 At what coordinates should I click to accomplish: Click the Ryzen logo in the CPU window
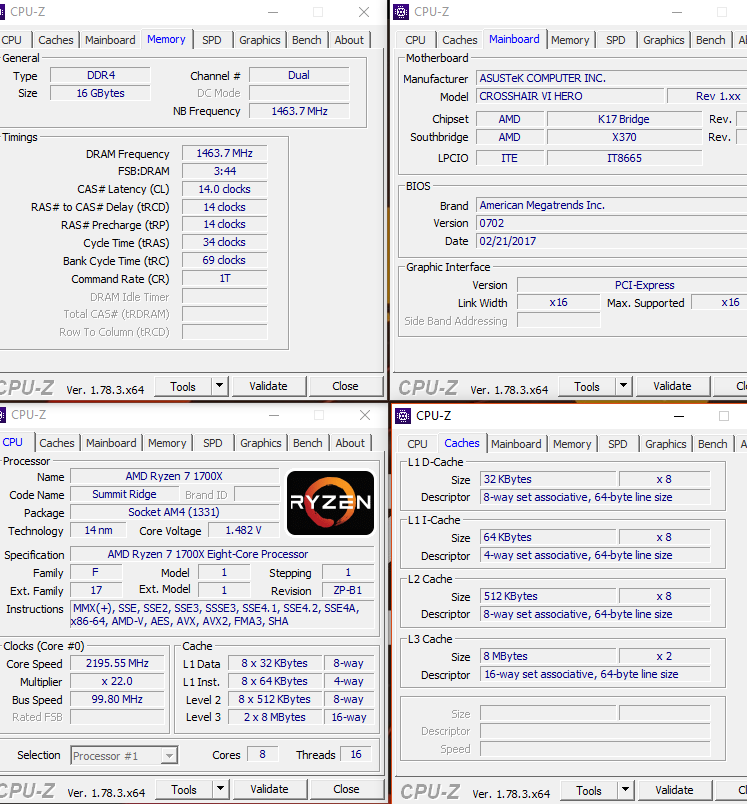pos(330,502)
